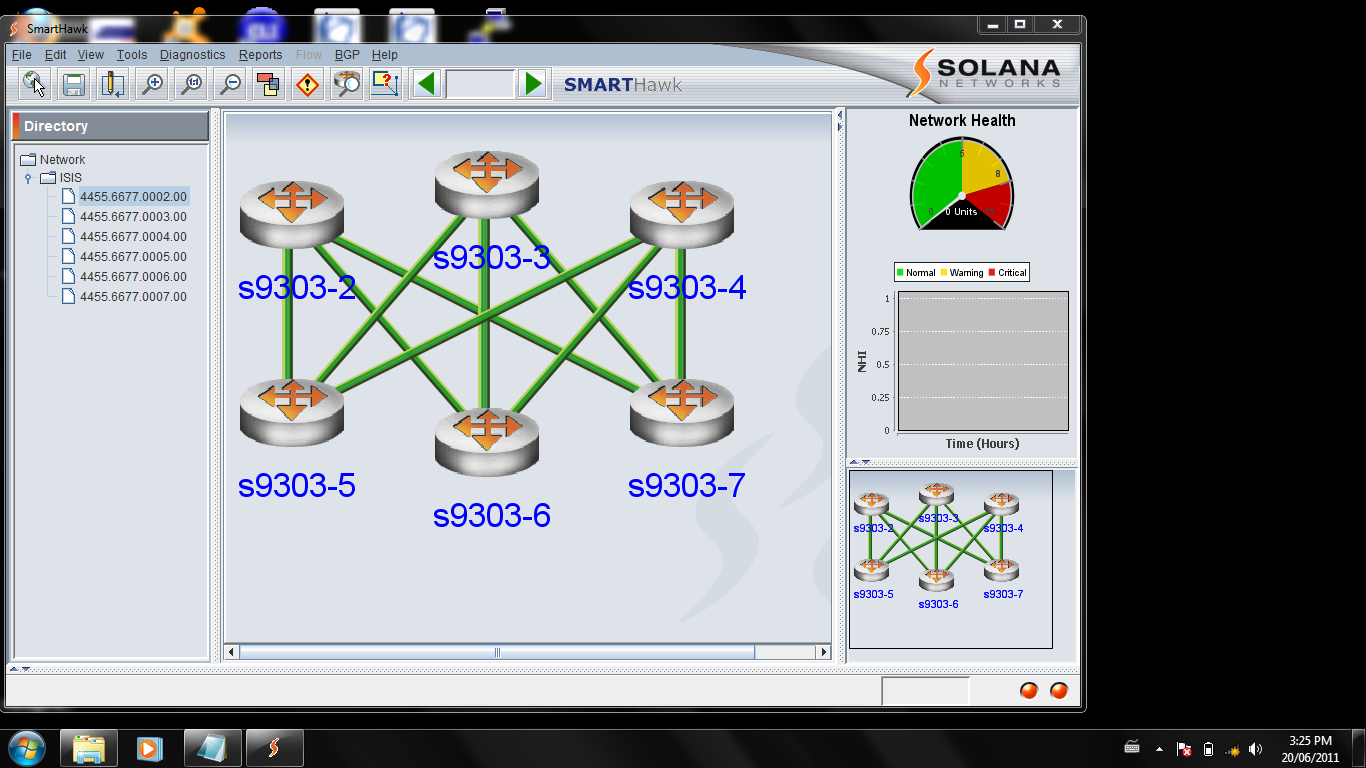
Task: Click the overlapping rectangles layout icon
Action: click(268, 84)
